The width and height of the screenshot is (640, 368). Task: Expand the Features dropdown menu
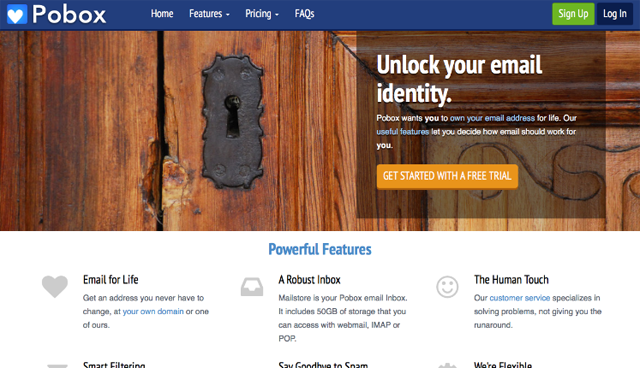209,14
